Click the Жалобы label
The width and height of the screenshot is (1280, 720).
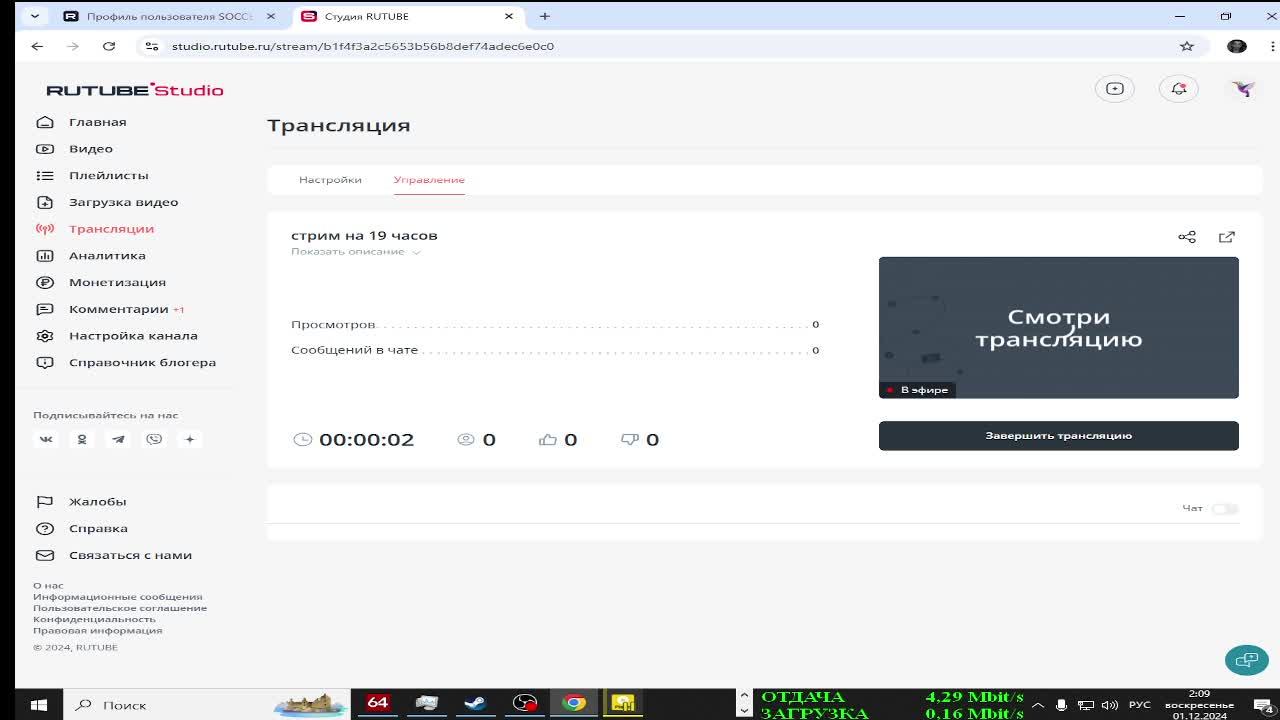(x=97, y=502)
